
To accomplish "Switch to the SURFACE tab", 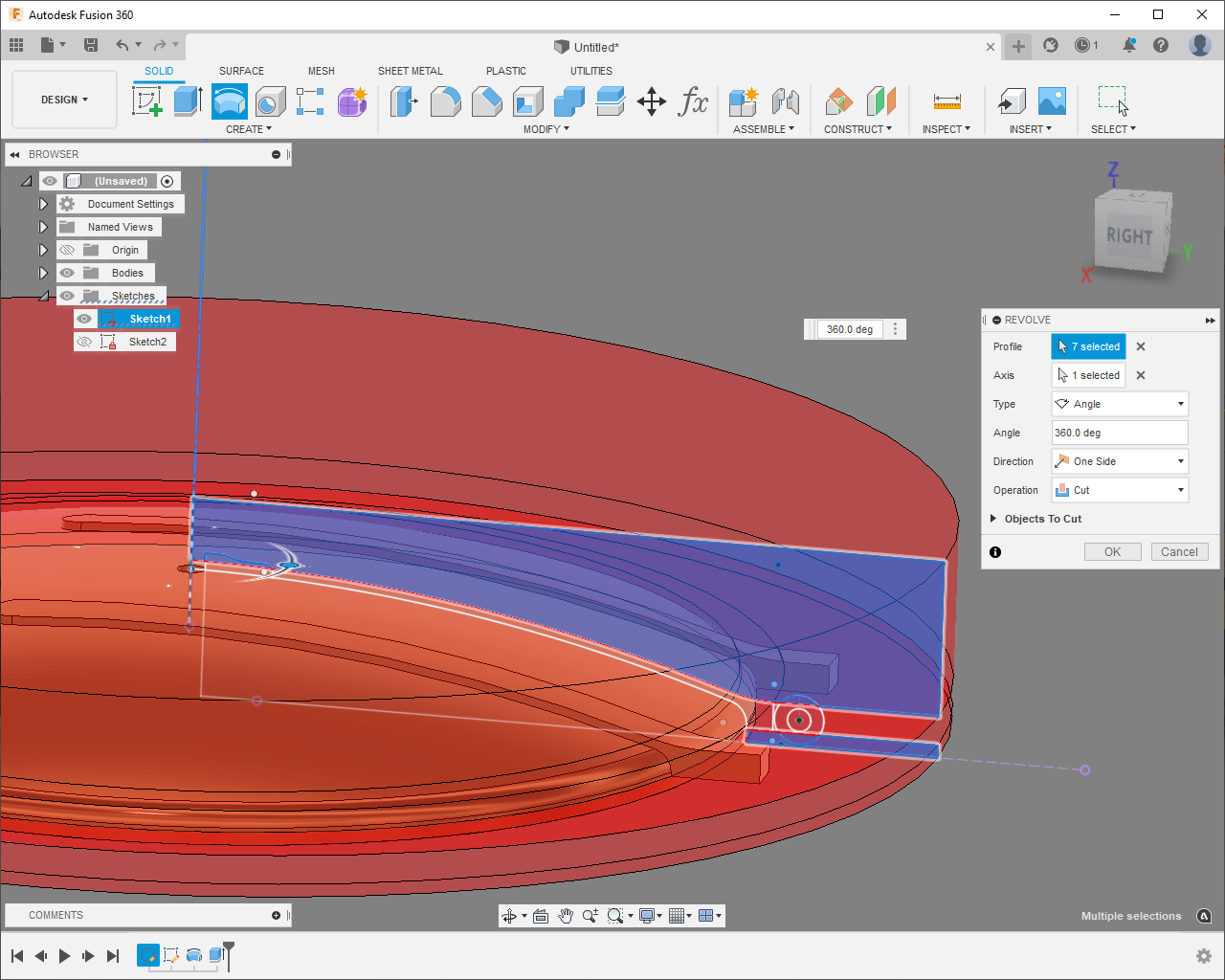I will click(x=241, y=71).
